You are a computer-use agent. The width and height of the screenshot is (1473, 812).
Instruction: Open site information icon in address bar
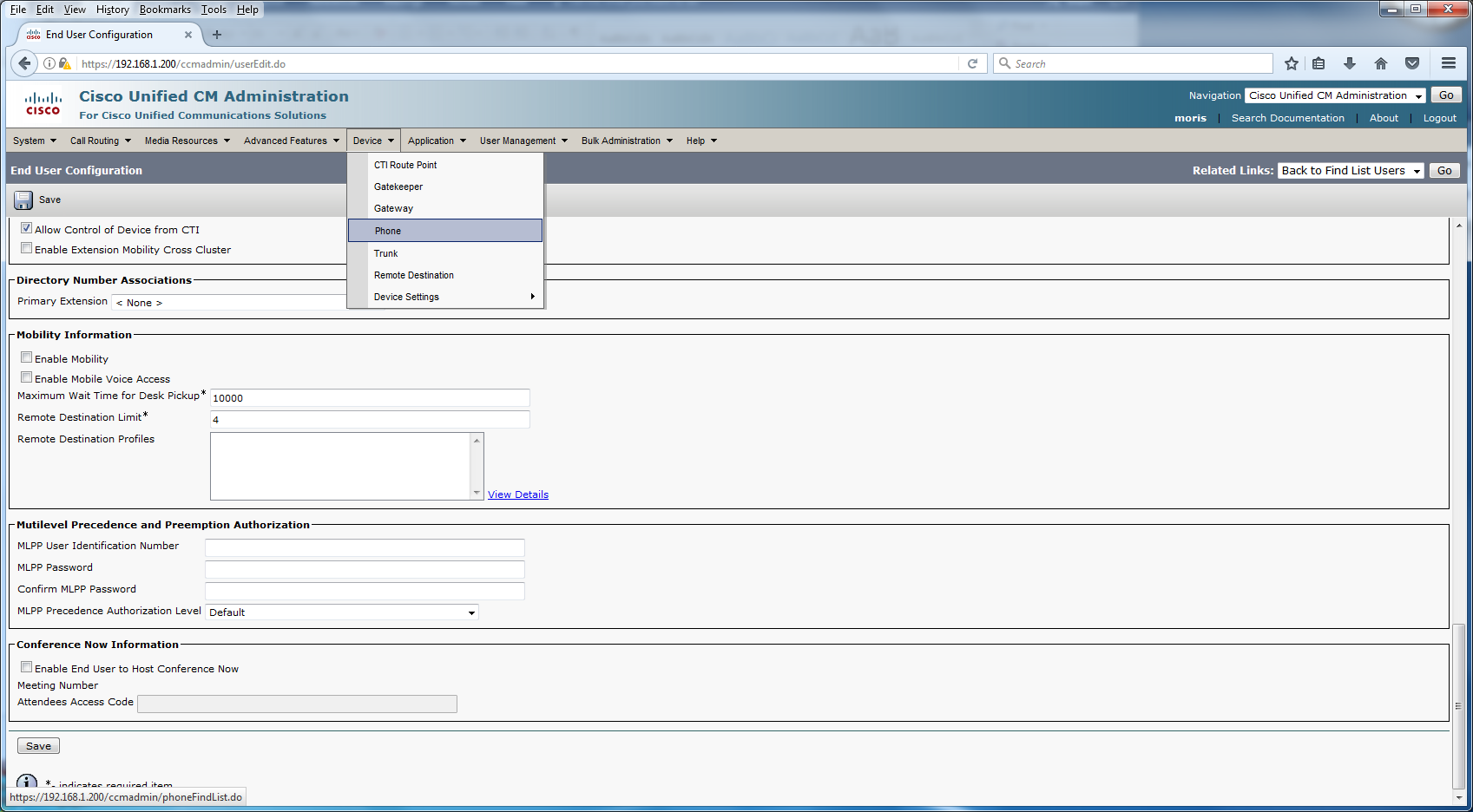click(x=49, y=63)
